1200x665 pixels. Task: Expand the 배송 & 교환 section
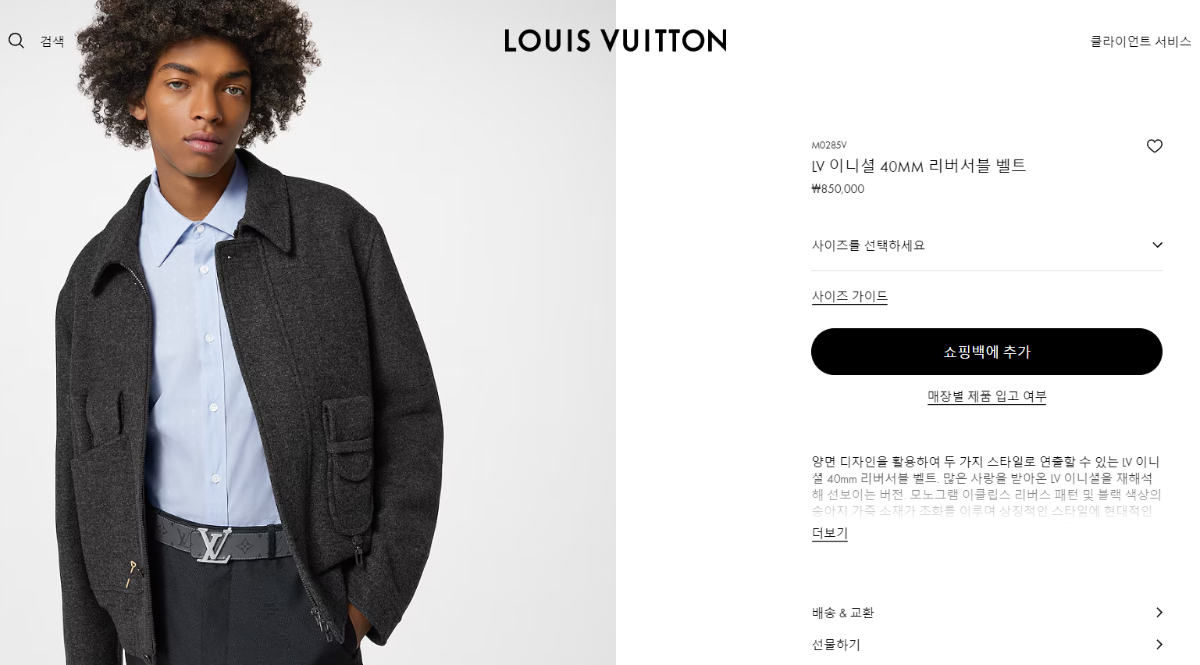pyautogui.click(x=987, y=613)
